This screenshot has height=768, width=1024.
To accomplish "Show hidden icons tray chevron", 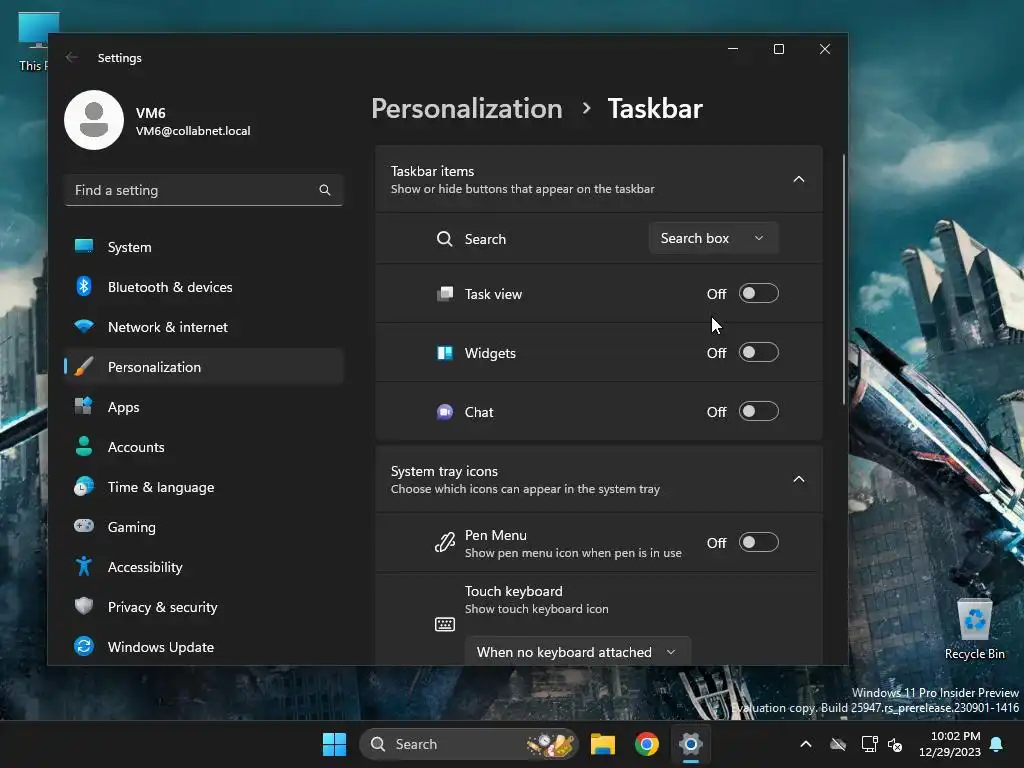I will (x=806, y=744).
